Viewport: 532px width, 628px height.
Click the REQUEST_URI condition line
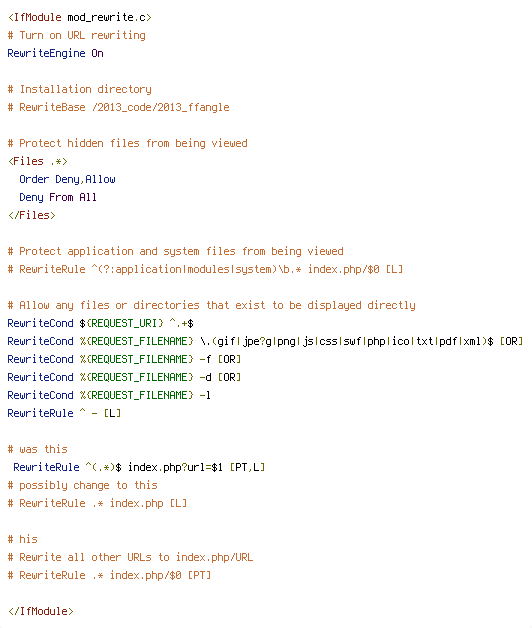click(101, 323)
